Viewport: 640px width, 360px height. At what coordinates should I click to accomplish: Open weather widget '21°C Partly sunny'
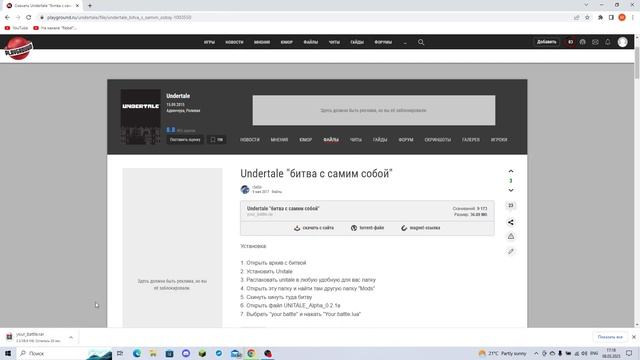pyautogui.click(x=503, y=353)
